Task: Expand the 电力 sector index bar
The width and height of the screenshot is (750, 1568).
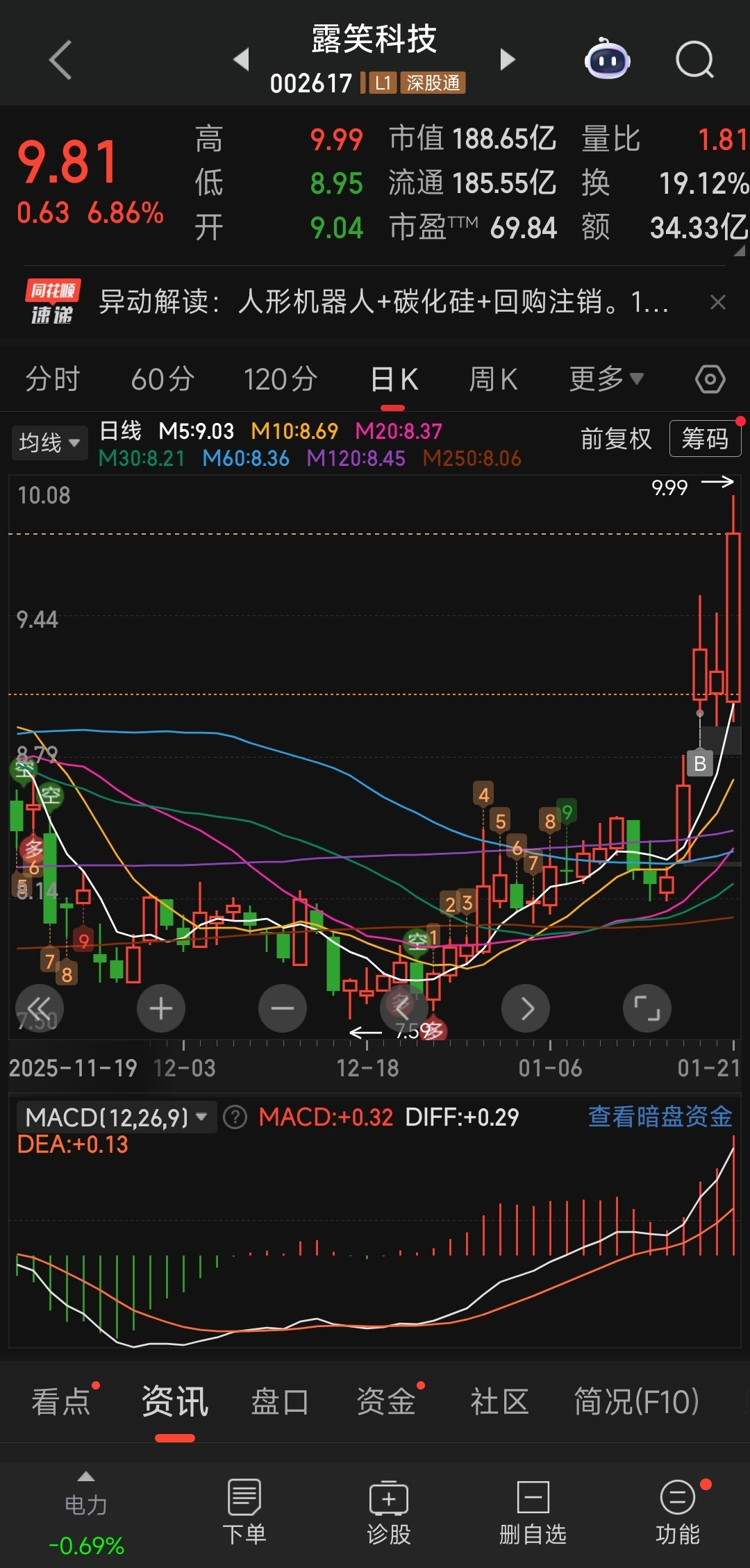Action: point(86,1515)
